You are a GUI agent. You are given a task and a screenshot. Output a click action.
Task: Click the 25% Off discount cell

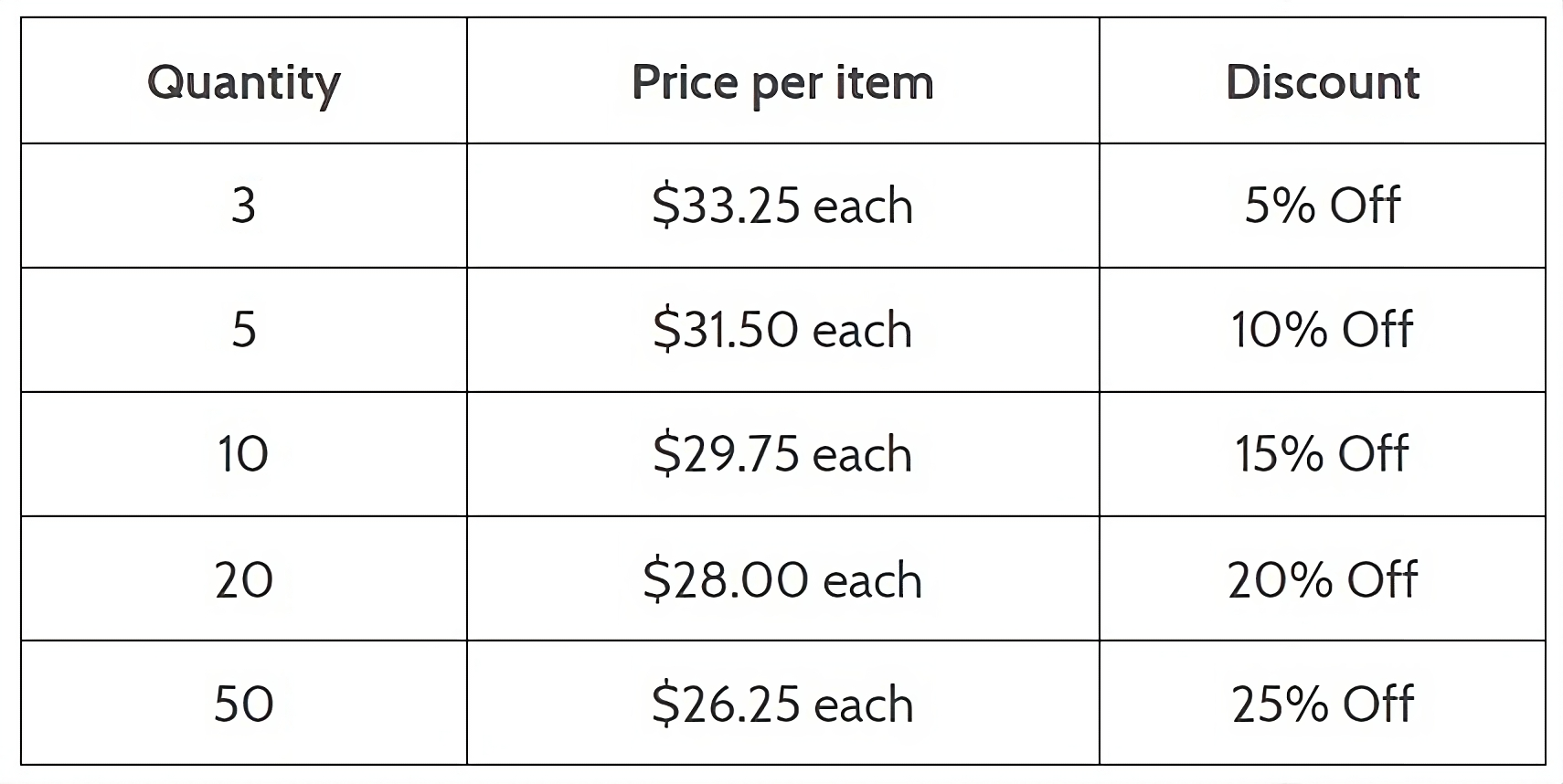pos(1322,704)
